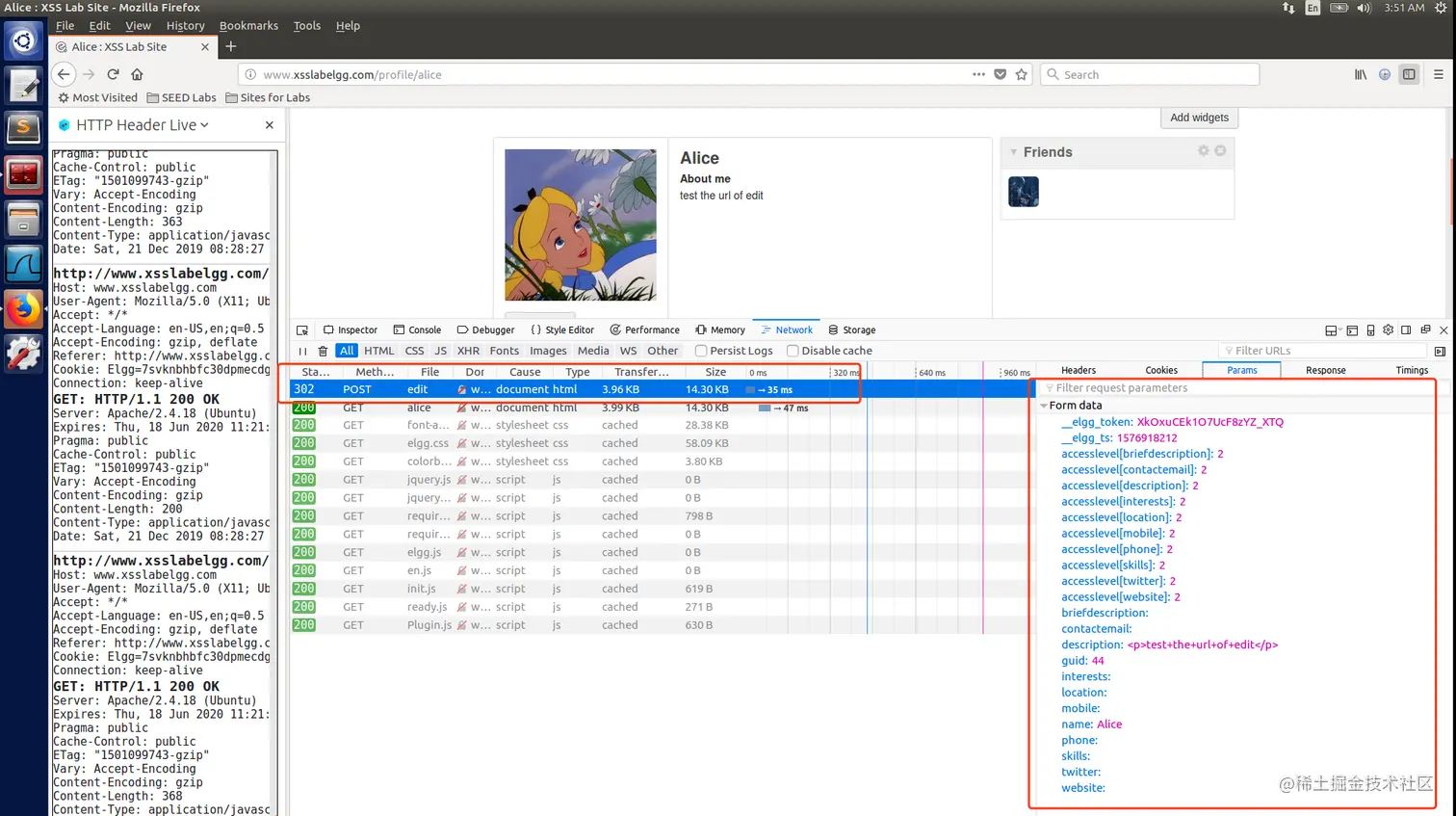Open the Cookies tab of the request
The width and height of the screenshot is (1456, 816).
tap(1161, 370)
